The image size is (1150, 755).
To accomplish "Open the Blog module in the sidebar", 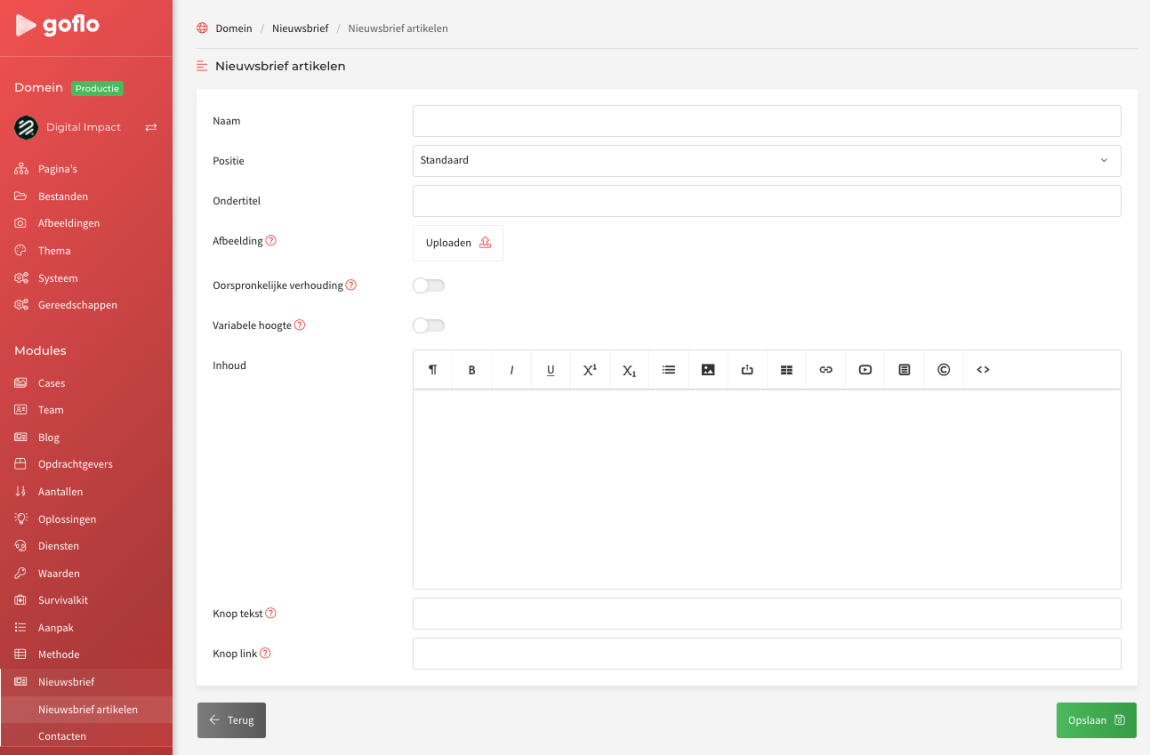I will pos(49,438).
